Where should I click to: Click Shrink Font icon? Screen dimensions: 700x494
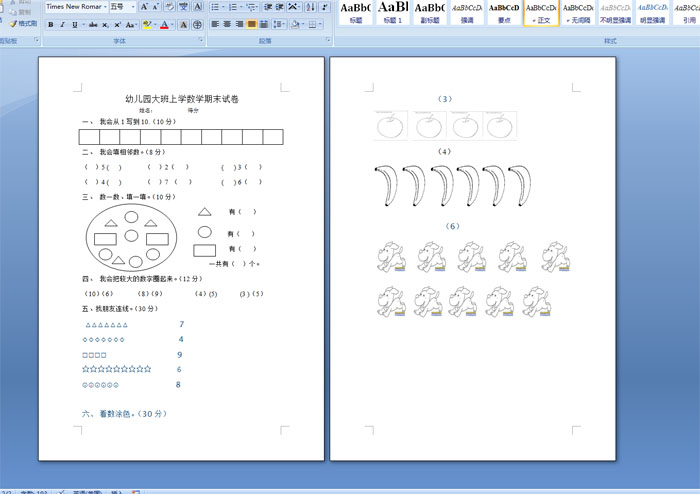156,7
